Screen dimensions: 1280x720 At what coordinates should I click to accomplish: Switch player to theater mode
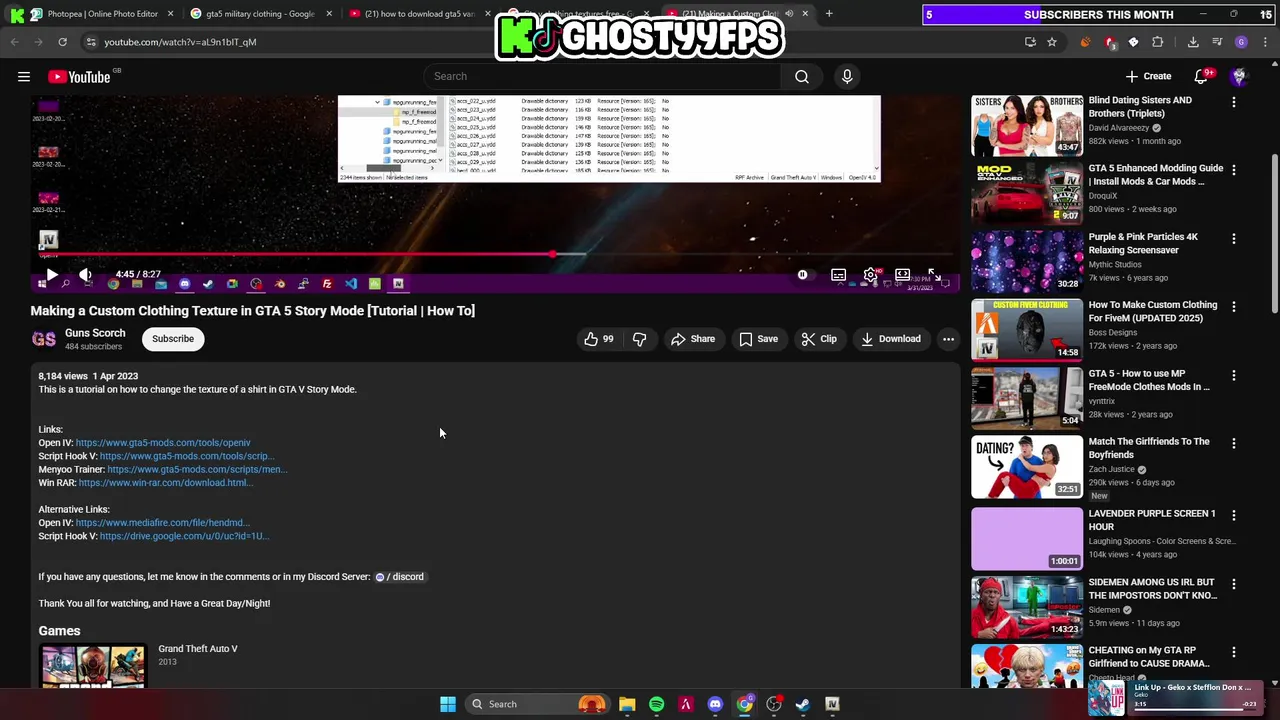click(902, 274)
